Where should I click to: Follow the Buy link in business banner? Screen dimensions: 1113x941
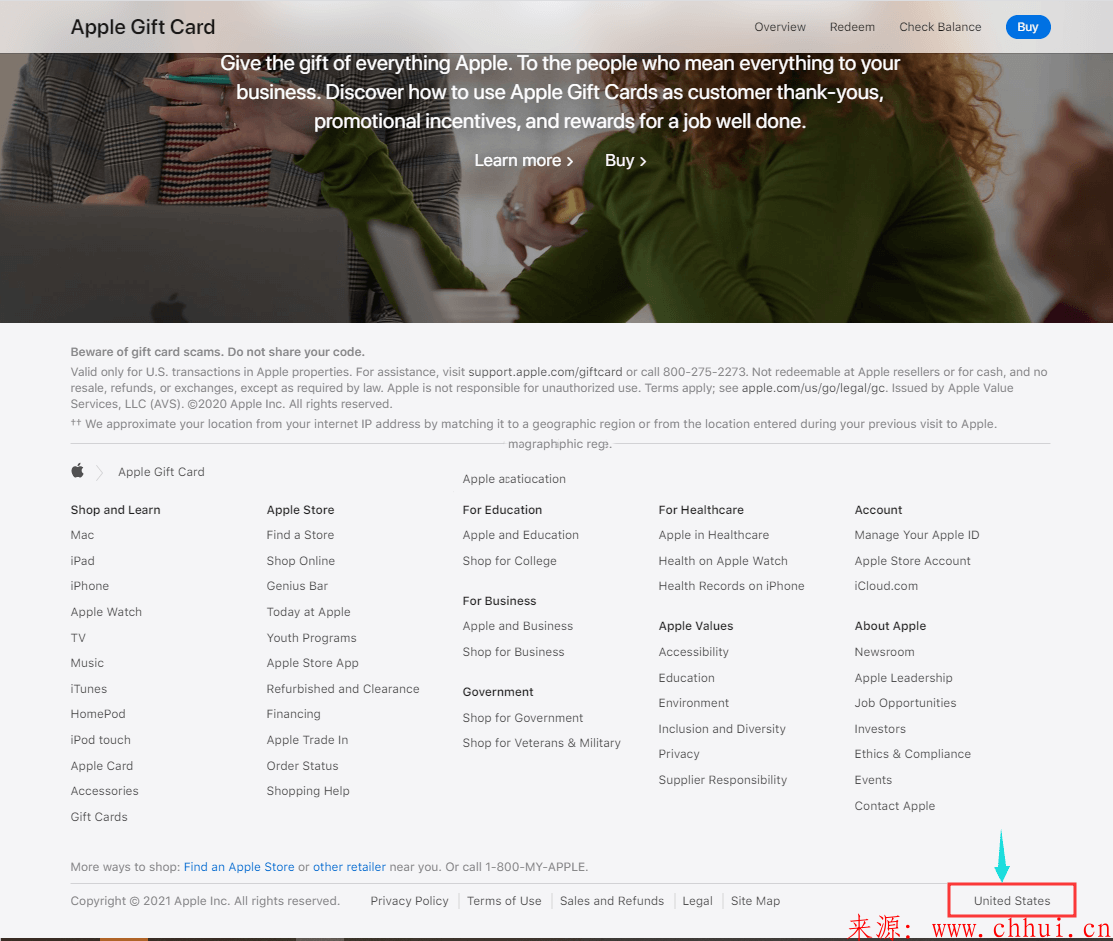pos(625,160)
